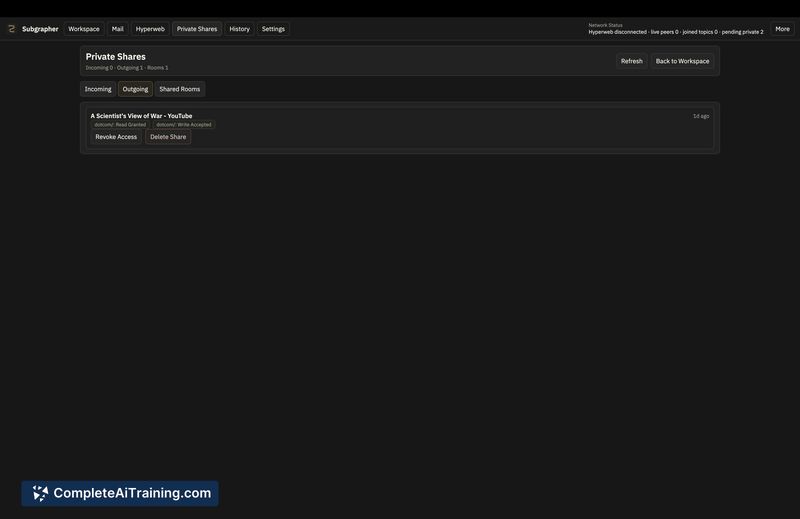Image resolution: width=800 pixels, height=519 pixels.
Task: Click Back to Workspace
Action: click(x=682, y=61)
